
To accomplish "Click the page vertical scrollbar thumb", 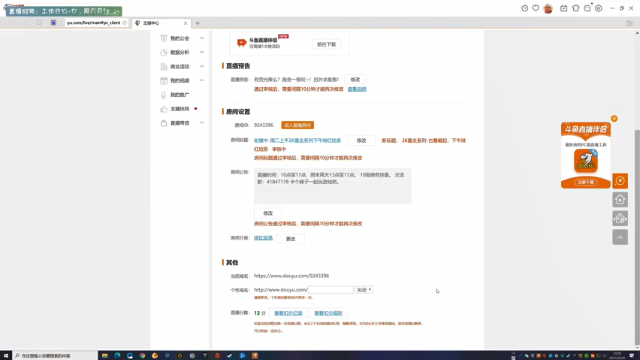I will [637, 238].
